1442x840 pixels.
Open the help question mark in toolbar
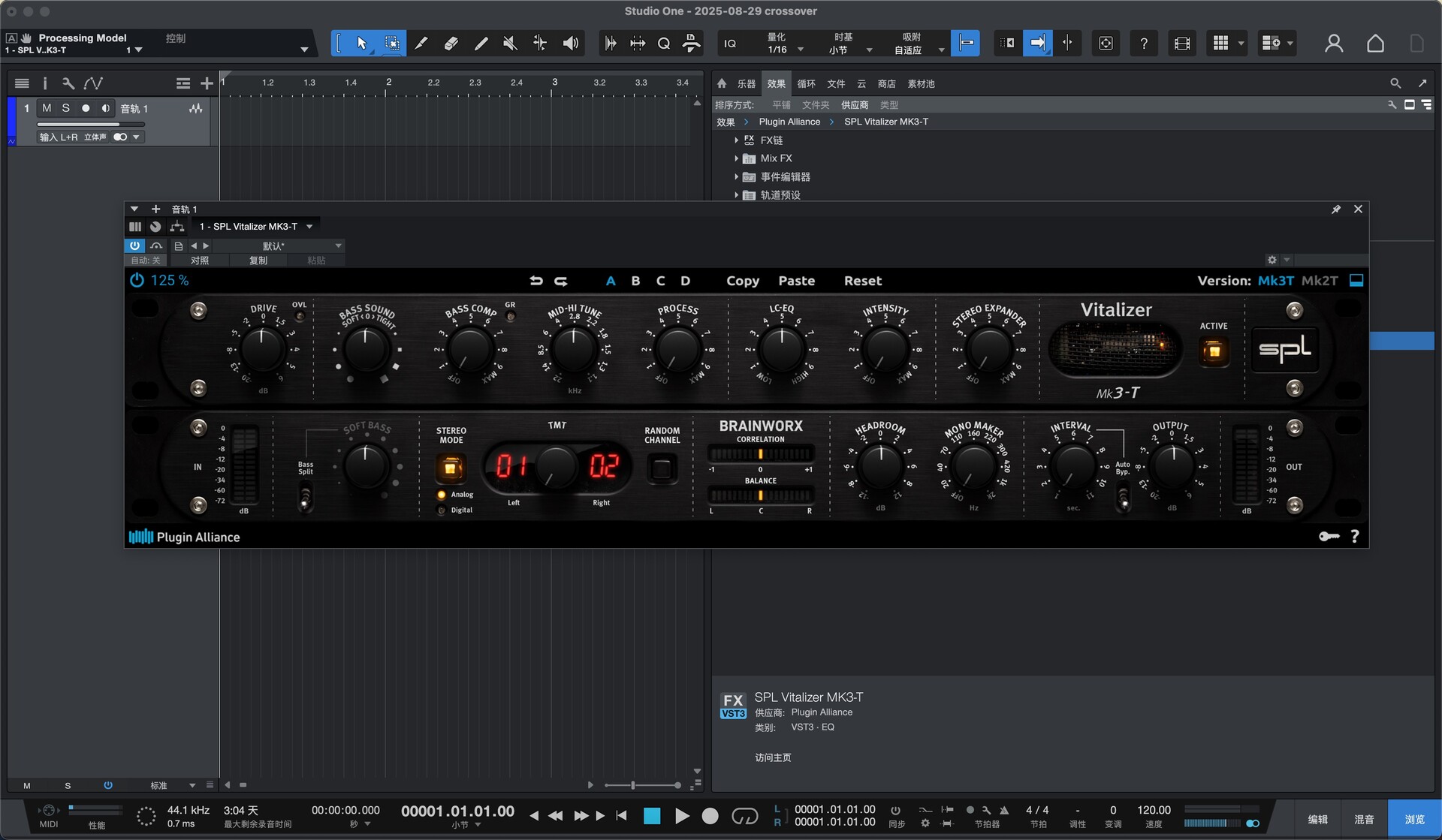pyautogui.click(x=1144, y=44)
